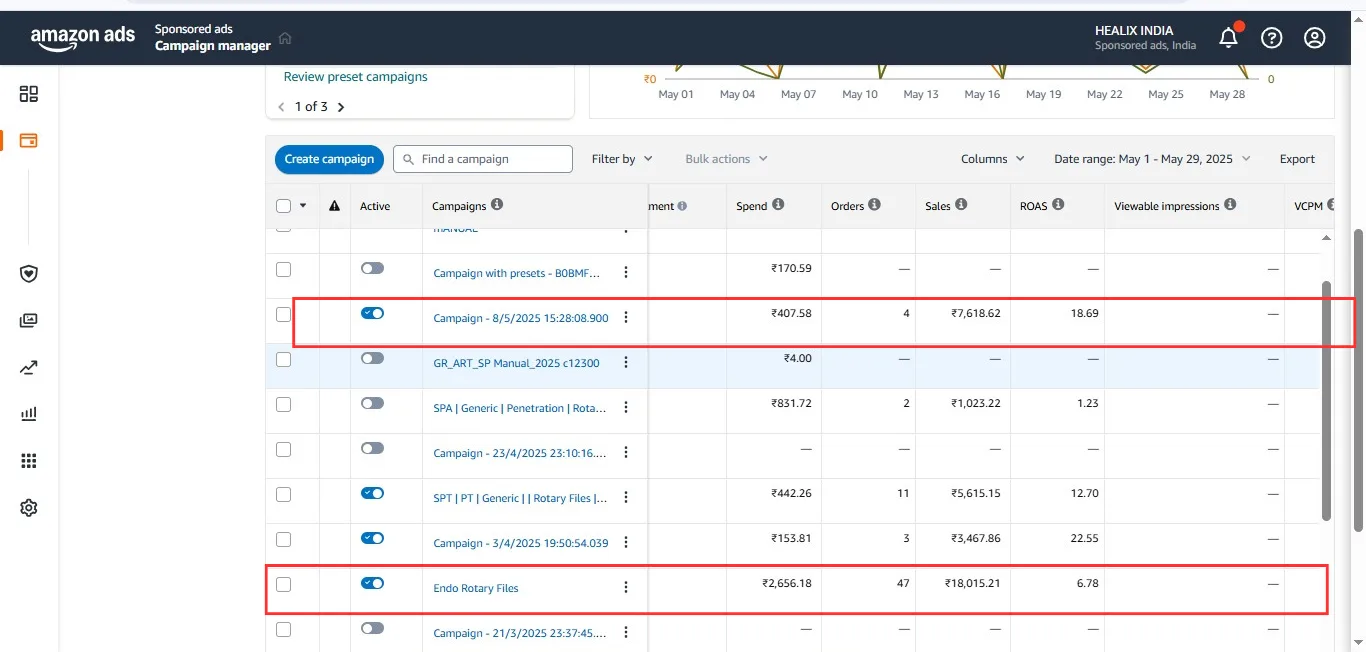Open the three-dot menu for the SPT | PT | Generic row
Screen dimensions: 1366x652
point(626,498)
